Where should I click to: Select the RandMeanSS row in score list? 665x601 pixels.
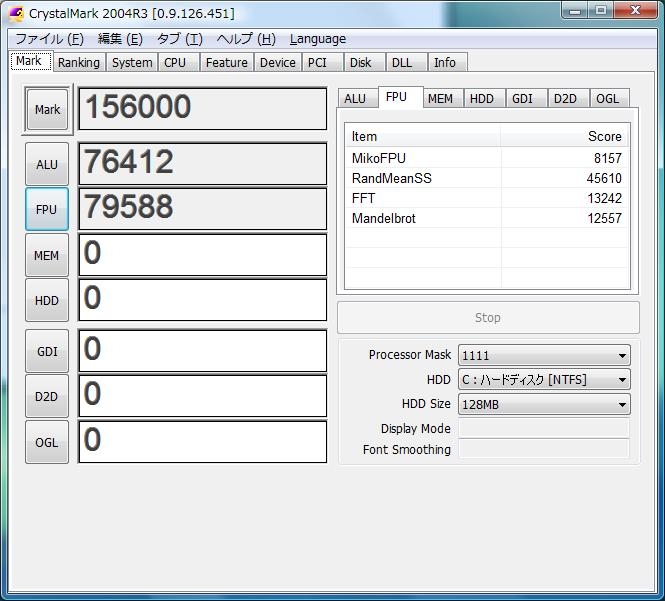486,178
